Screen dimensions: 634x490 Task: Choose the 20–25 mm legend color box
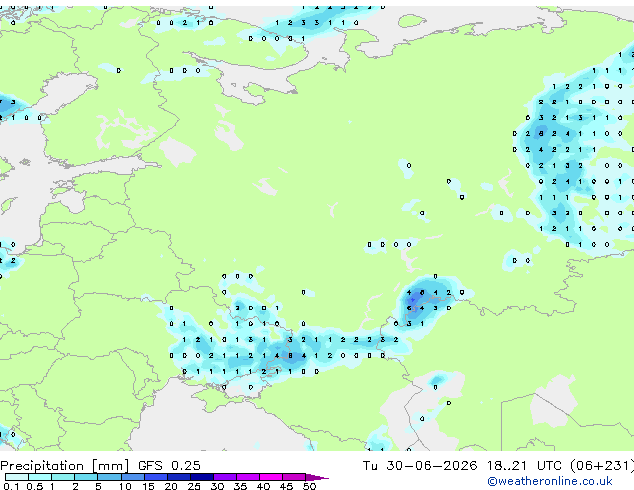[179, 477]
